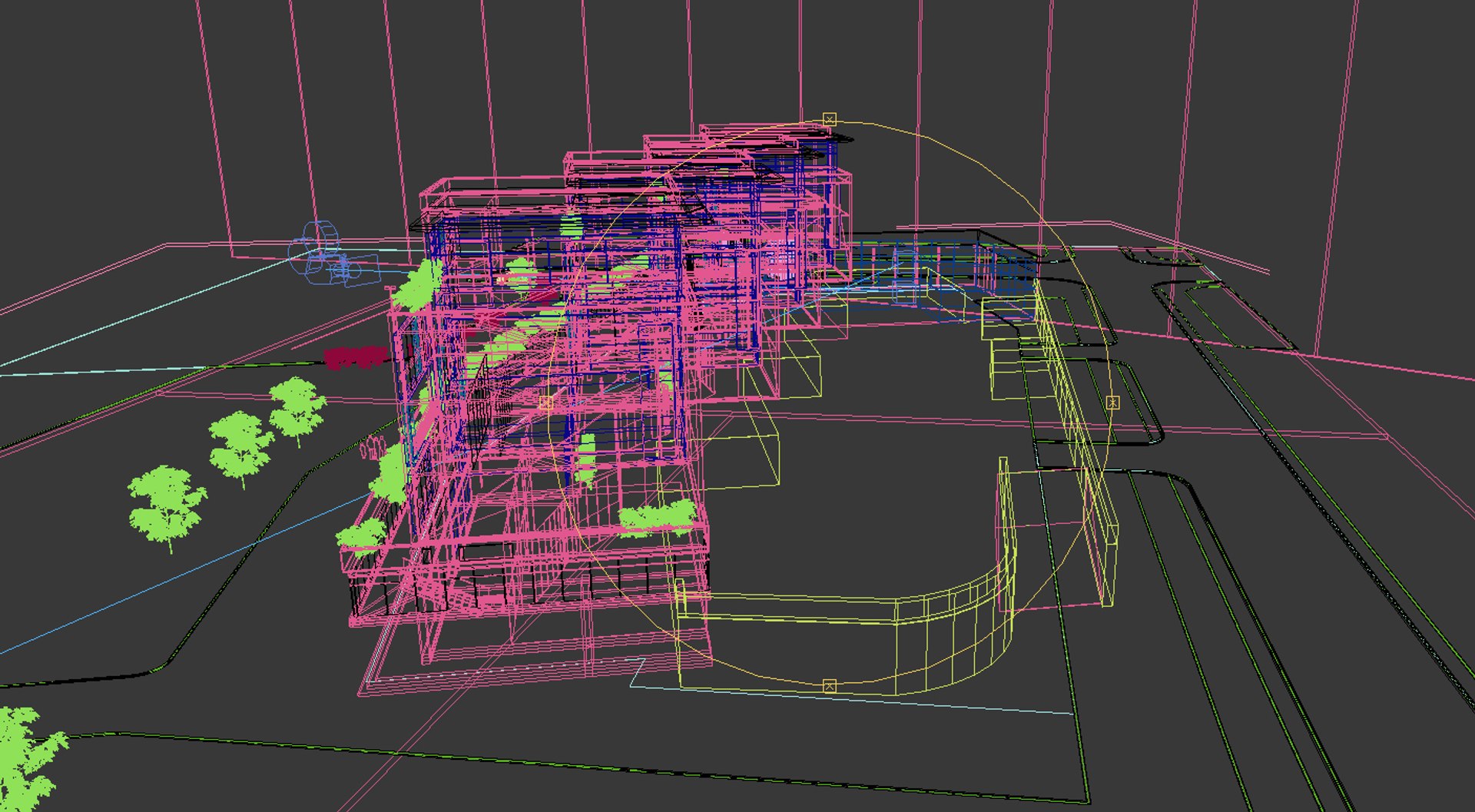Select the green hedge on the building's front terrace
This screenshot has height=812, width=1475.
coord(657,519)
